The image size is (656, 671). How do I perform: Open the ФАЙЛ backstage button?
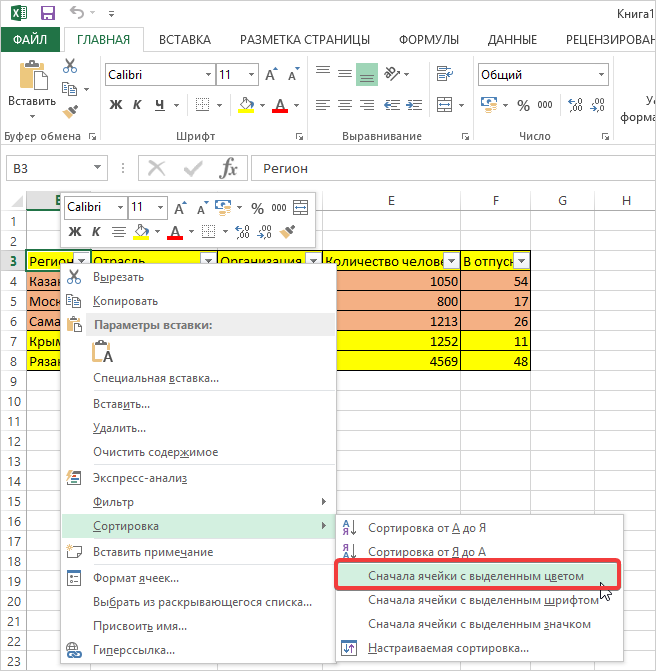(x=30, y=39)
